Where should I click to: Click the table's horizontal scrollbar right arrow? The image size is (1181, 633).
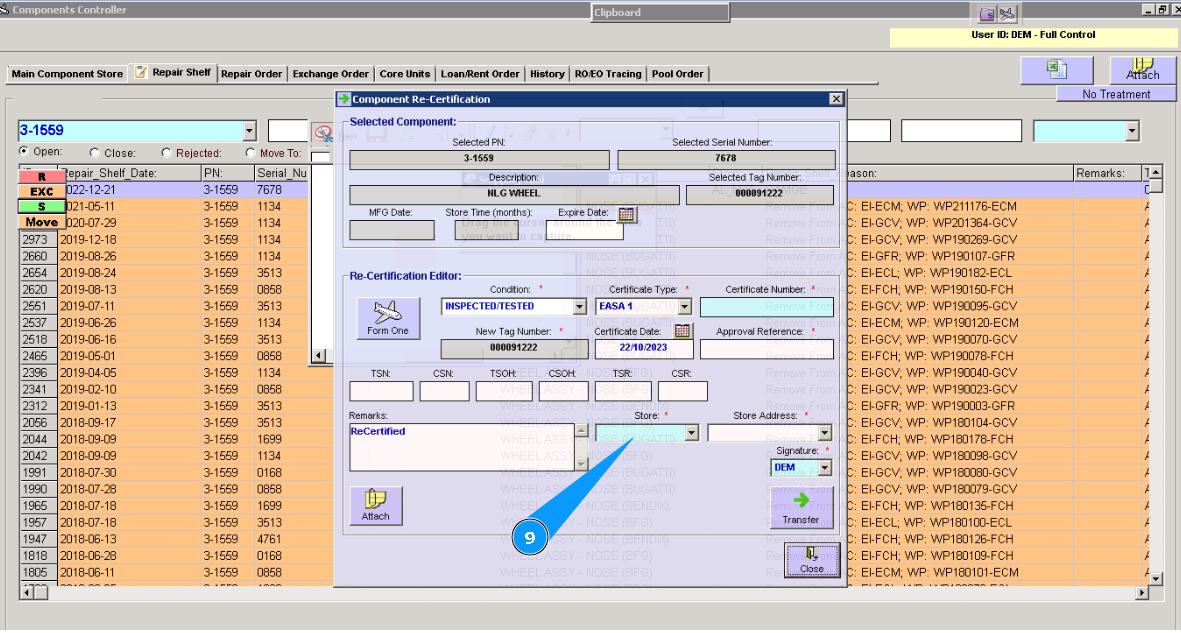[1142, 593]
